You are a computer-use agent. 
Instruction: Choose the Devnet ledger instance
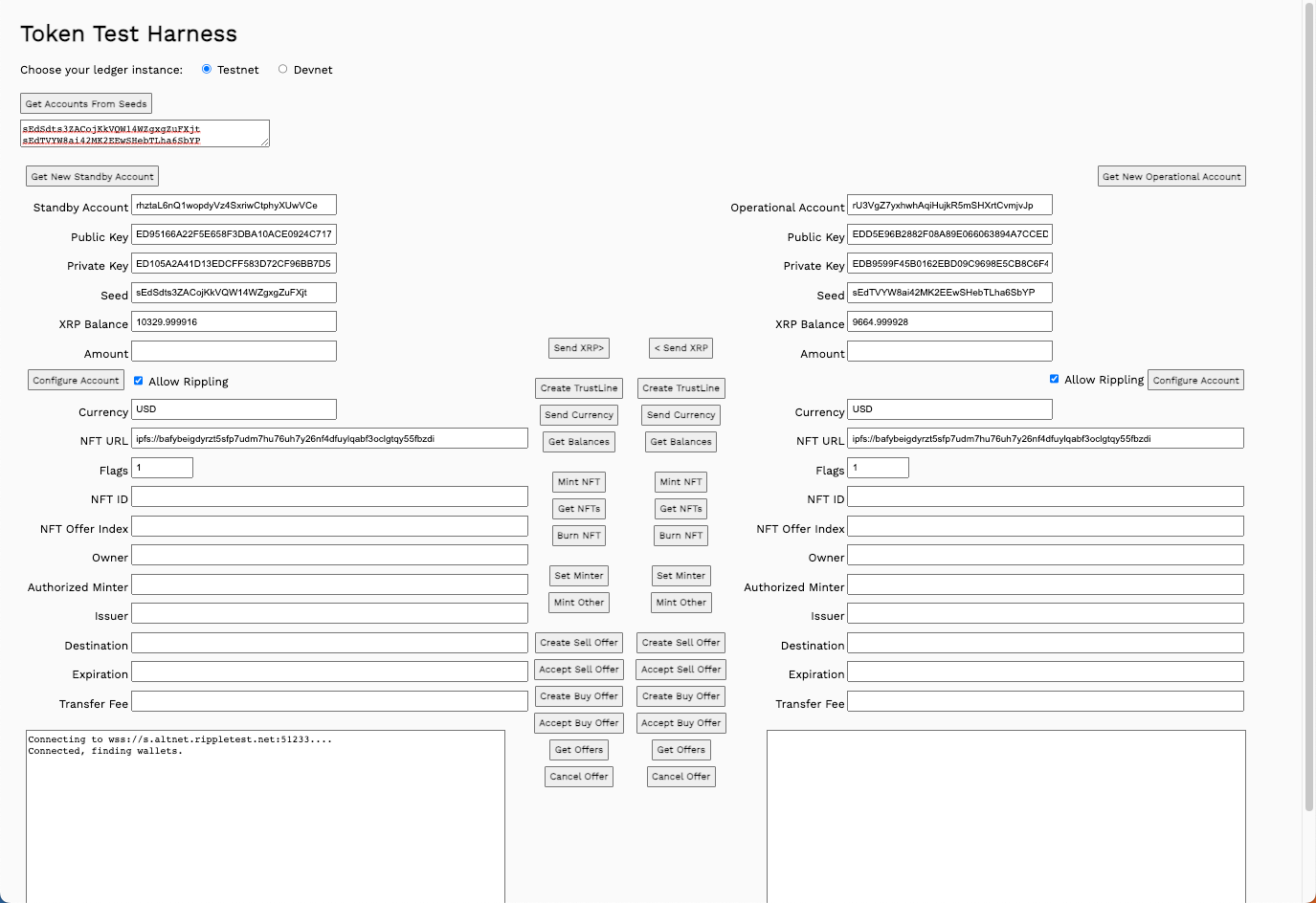click(282, 69)
